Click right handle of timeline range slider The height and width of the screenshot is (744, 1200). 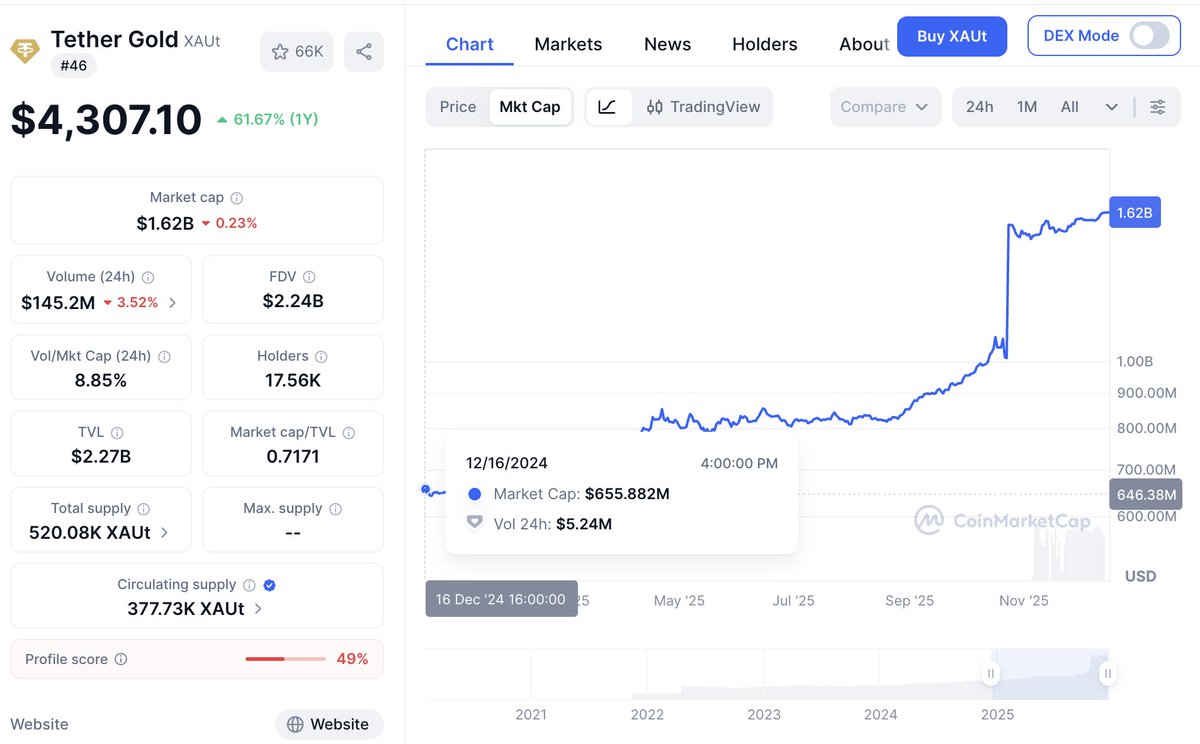click(1107, 674)
